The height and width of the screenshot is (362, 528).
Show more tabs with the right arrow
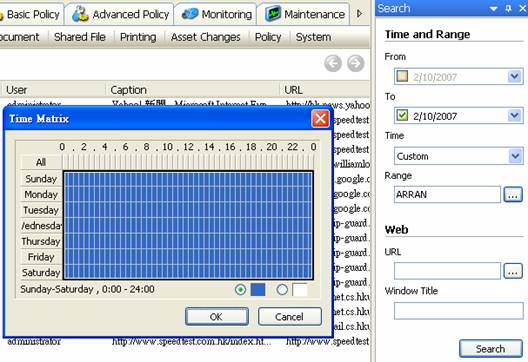pyautogui.click(x=359, y=14)
